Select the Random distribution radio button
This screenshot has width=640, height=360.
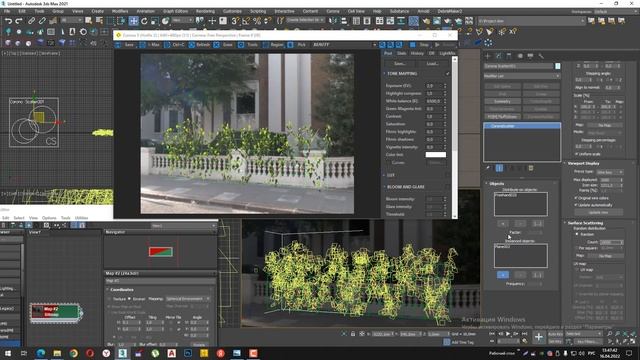tap(577, 234)
